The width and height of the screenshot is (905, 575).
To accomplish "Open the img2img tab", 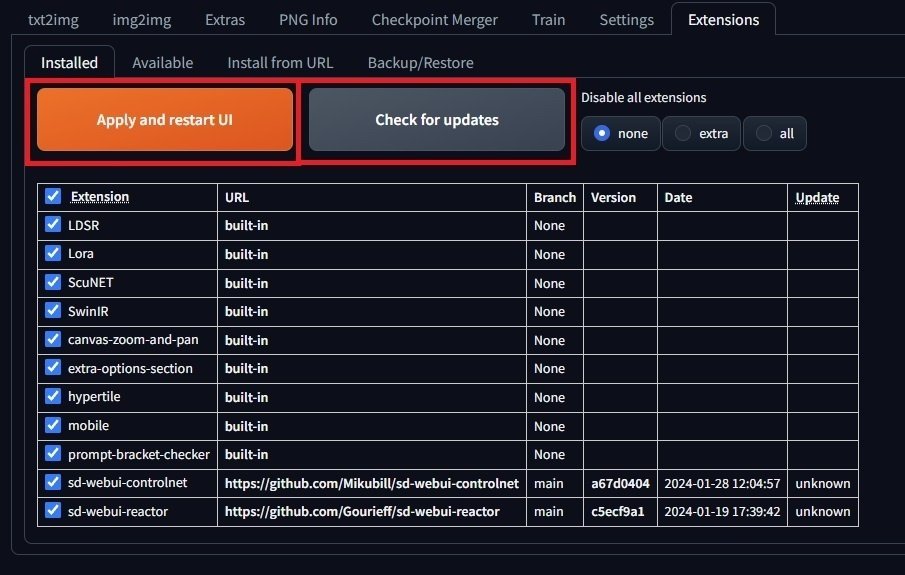I will [141, 20].
